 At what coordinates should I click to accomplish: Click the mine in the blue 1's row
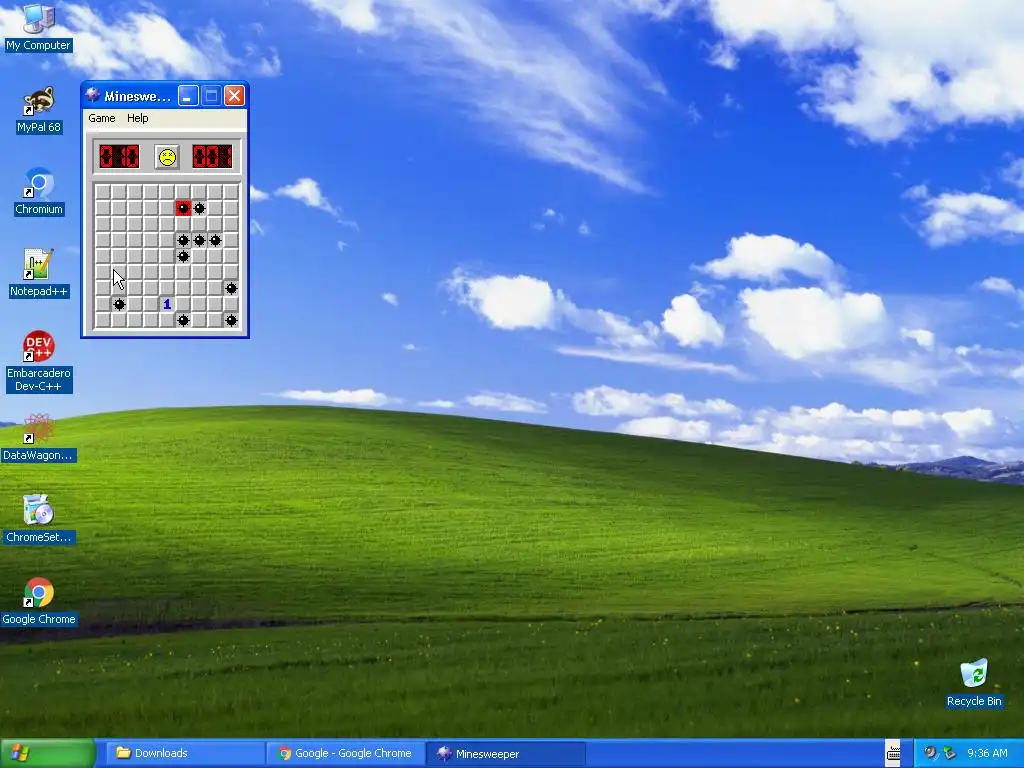click(x=119, y=304)
